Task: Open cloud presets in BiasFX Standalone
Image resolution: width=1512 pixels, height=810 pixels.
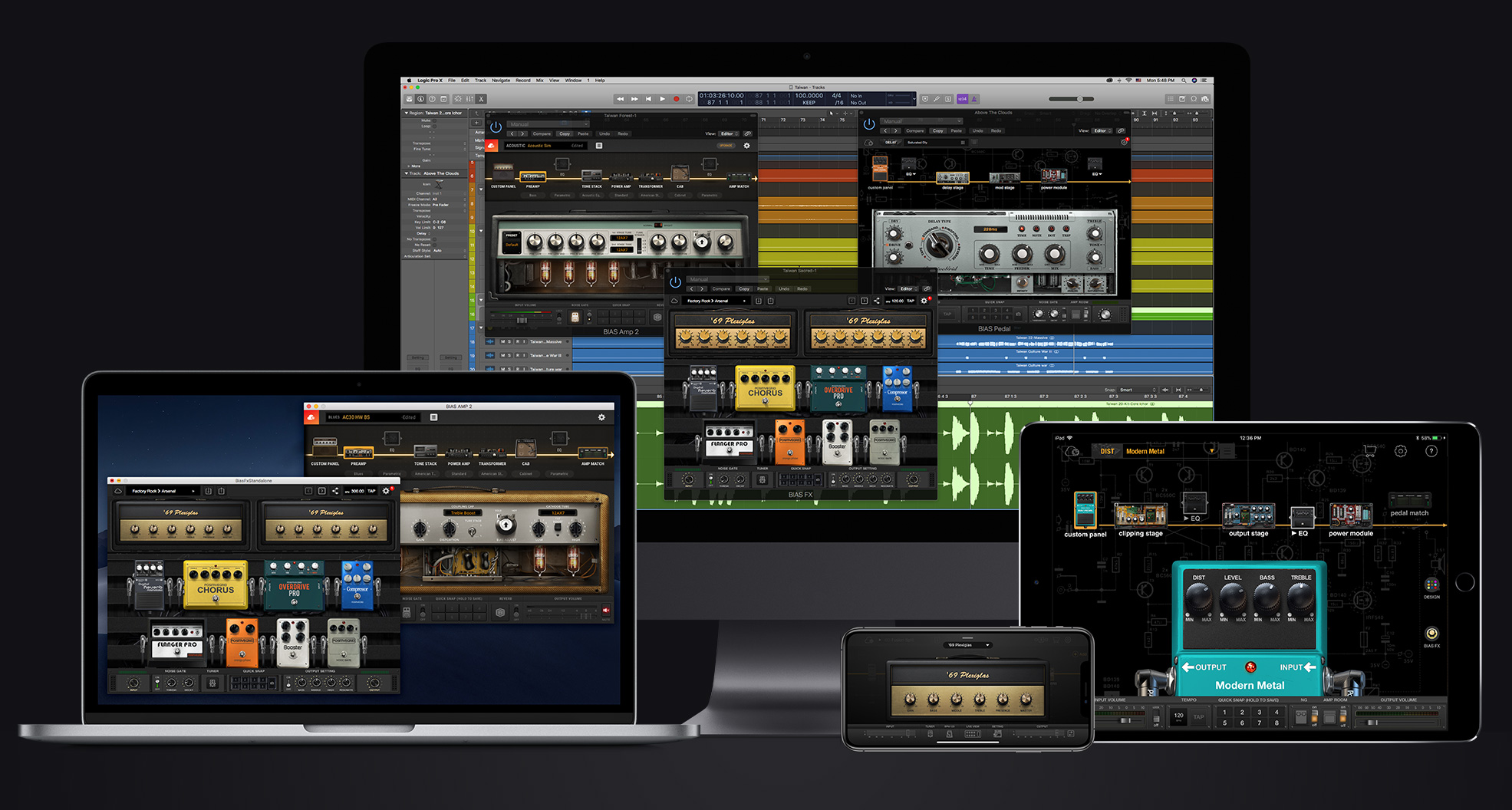Action: (x=118, y=491)
